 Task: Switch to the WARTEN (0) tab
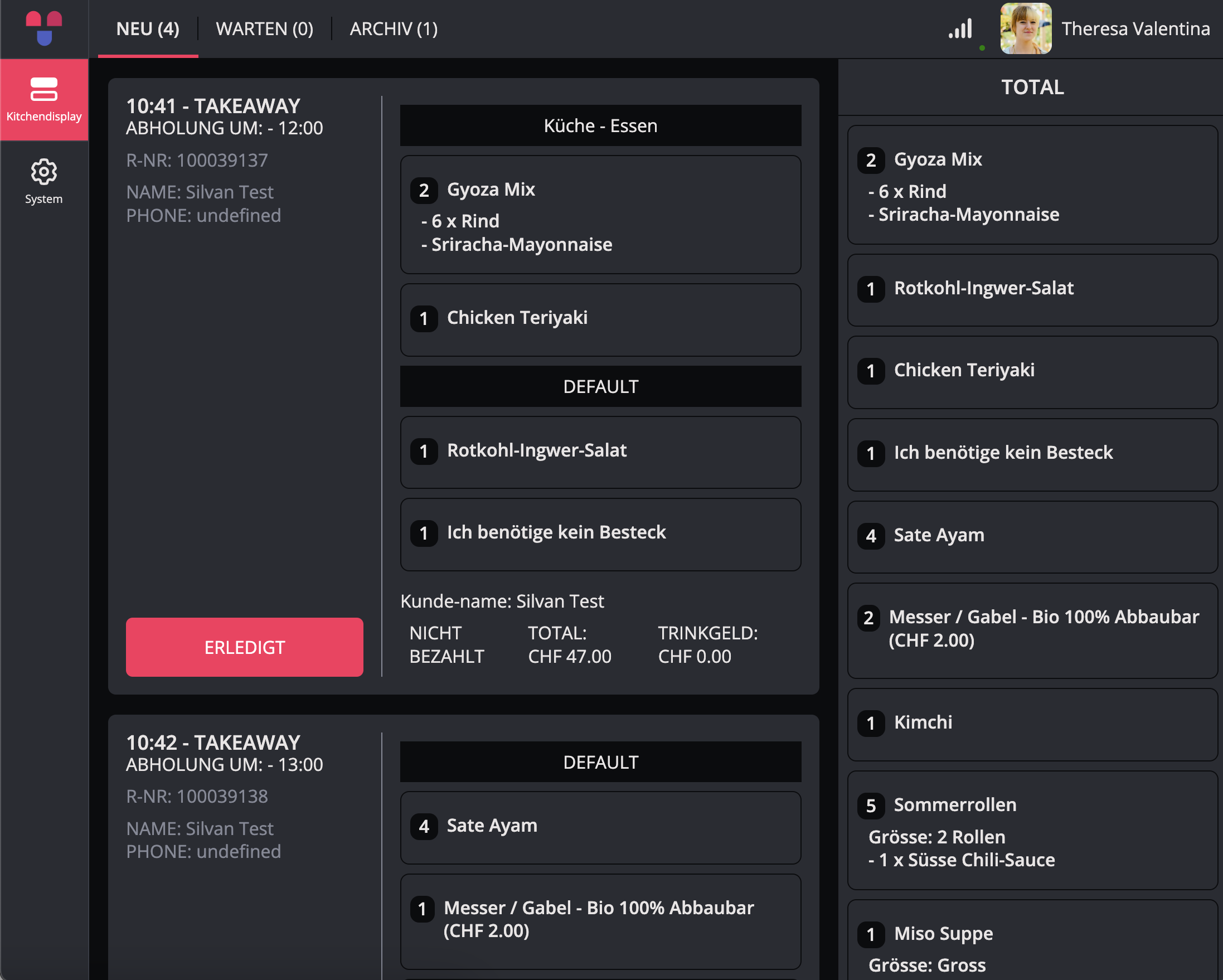point(265,28)
